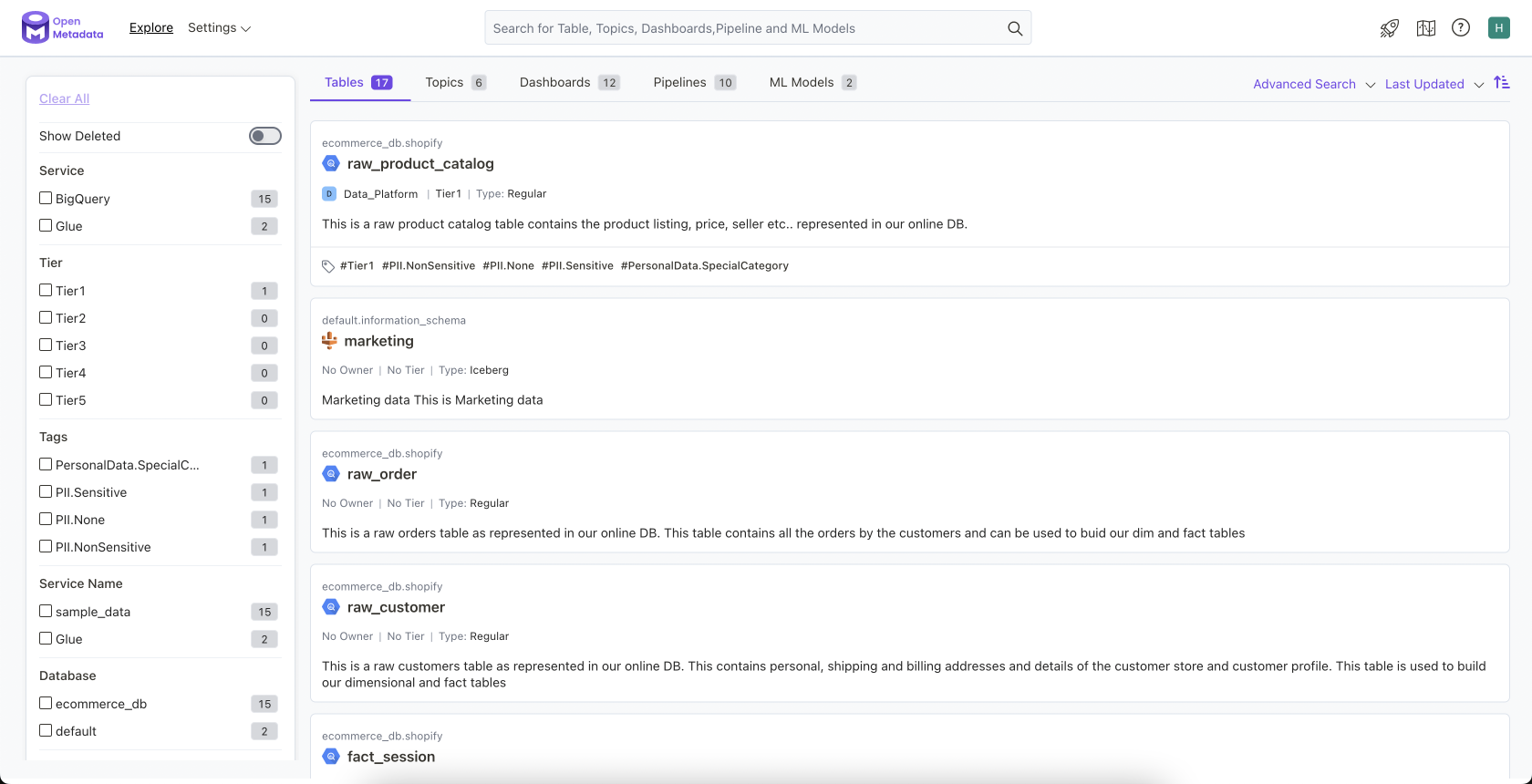Image resolution: width=1532 pixels, height=784 pixels.
Task: Click the Data_Platform owner avatar icon
Action: (x=329, y=193)
